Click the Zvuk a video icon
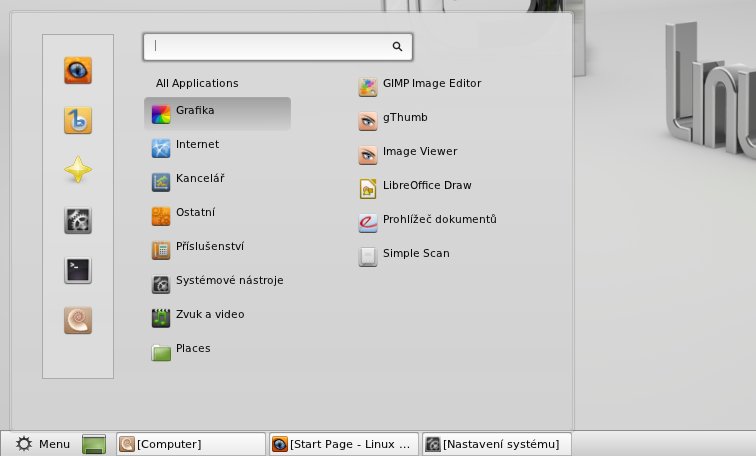This screenshot has width=756, height=456. [x=161, y=319]
